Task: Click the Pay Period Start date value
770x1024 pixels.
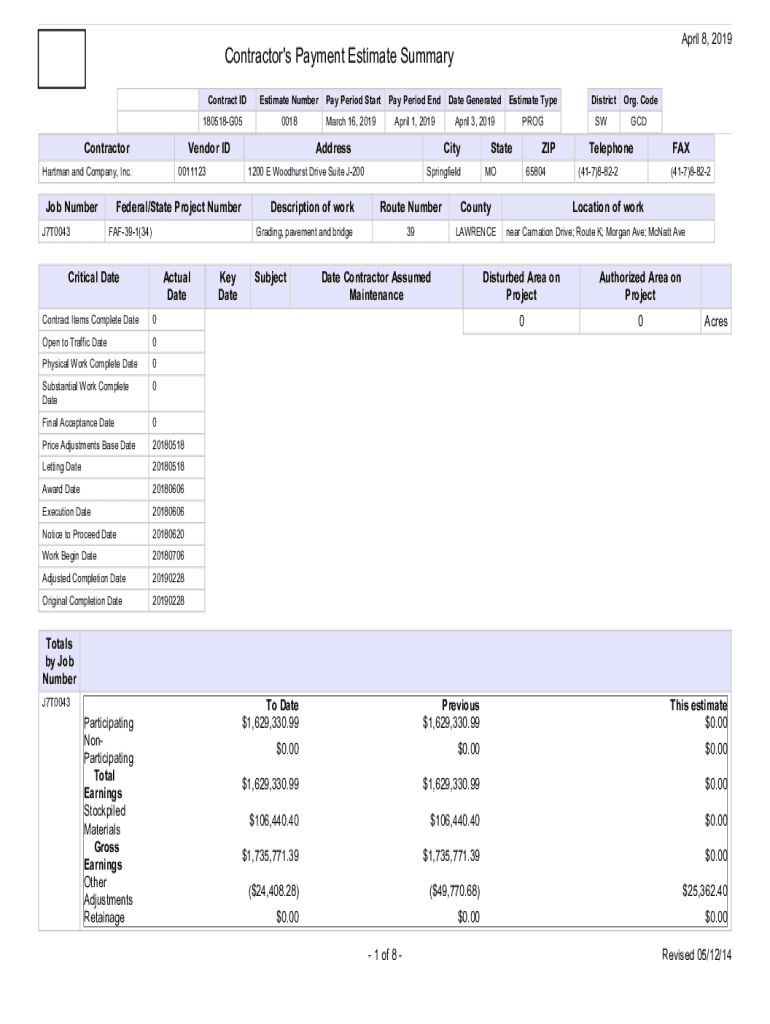Action: [x=350, y=121]
